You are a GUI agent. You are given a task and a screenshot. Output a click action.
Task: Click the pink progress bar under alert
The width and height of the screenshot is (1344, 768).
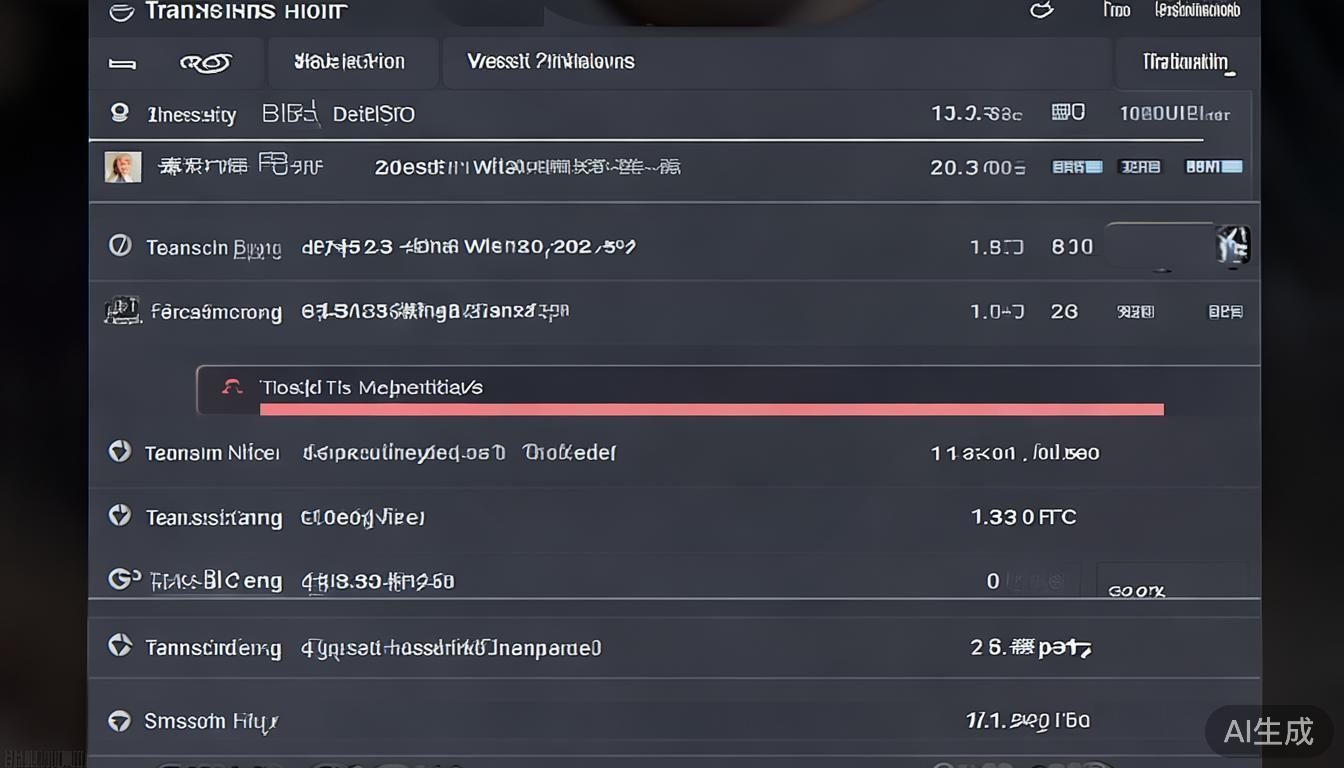coord(711,409)
